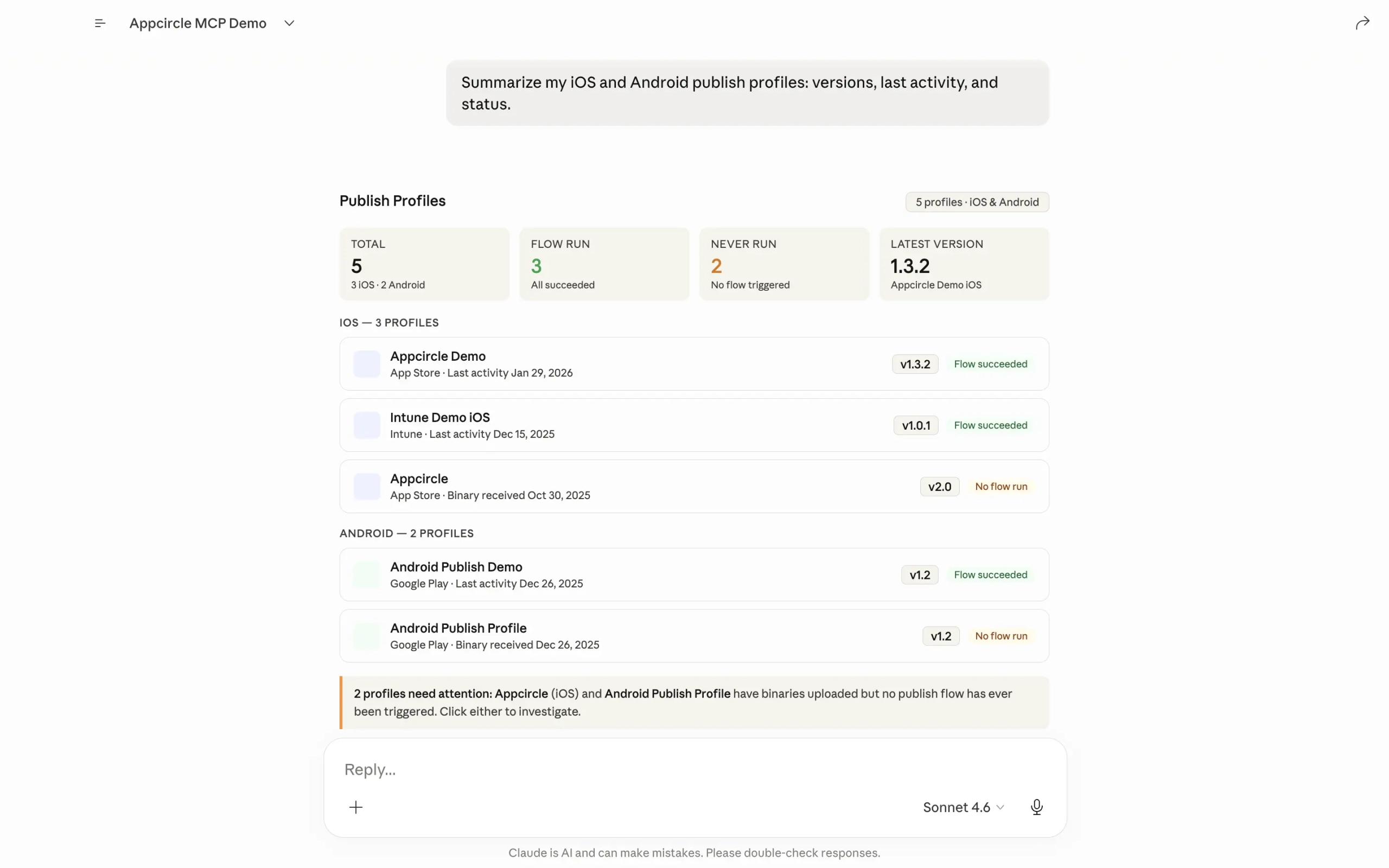Open the Appcircle Demo profile row
The height and width of the screenshot is (868, 1389).
[x=694, y=364]
